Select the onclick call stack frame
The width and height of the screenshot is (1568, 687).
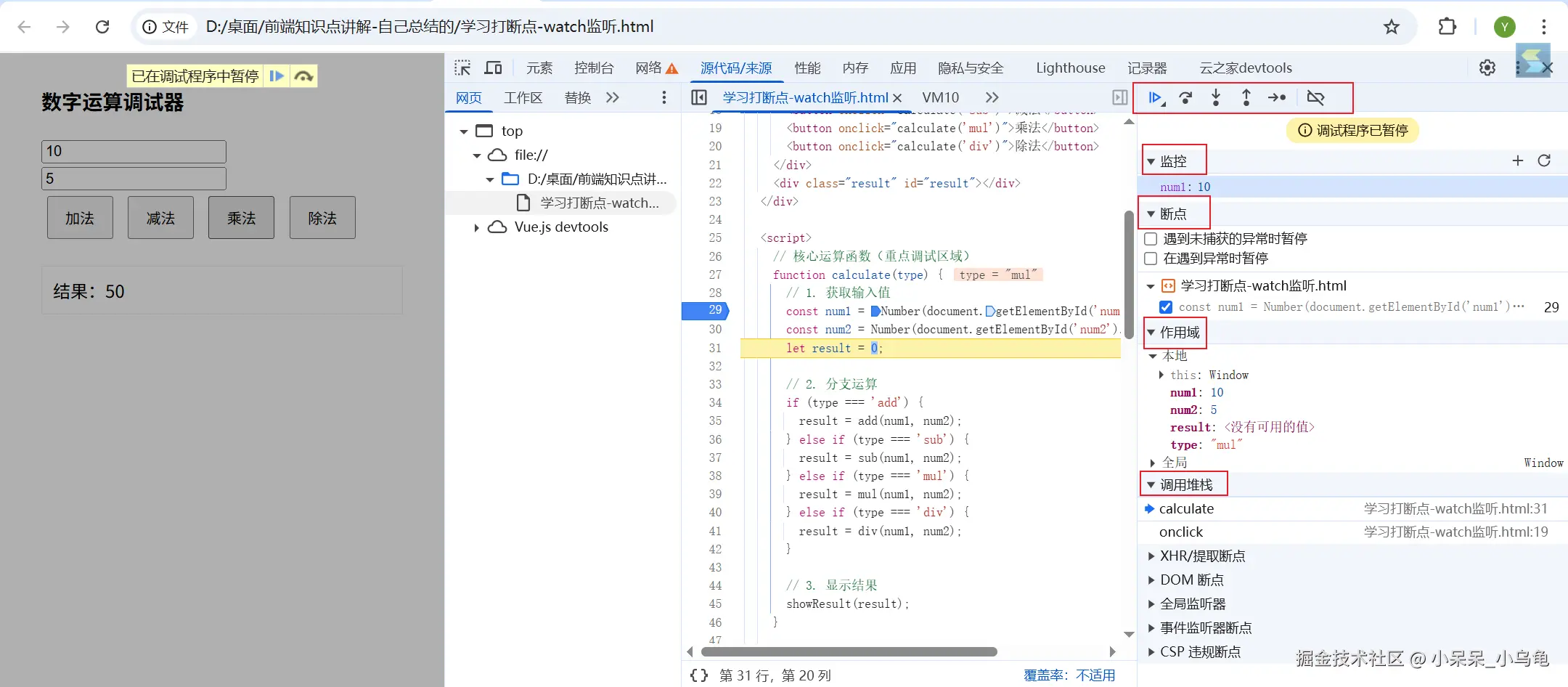(x=1352, y=532)
